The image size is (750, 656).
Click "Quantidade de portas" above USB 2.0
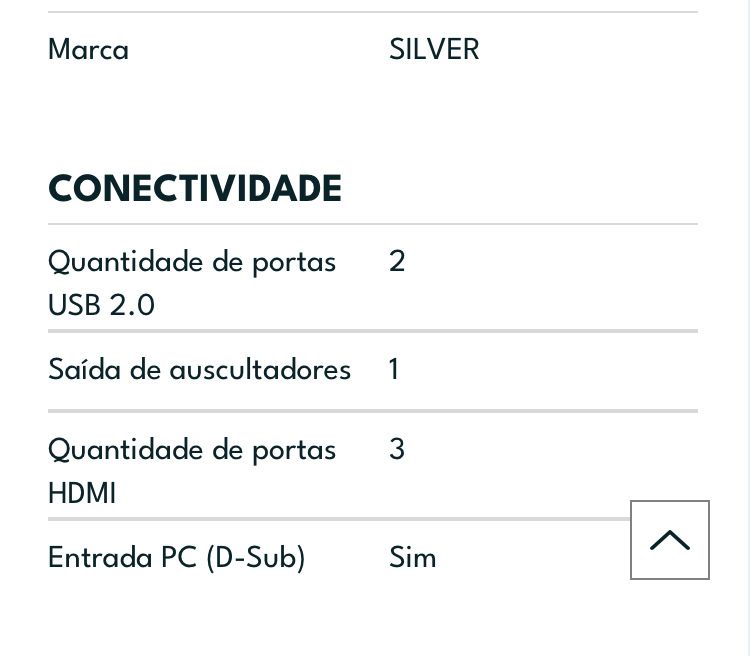click(192, 261)
